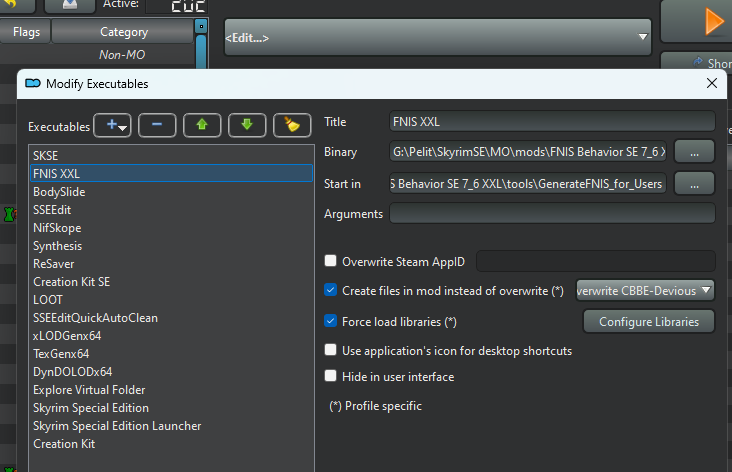Select TexGenx64 in executables list
Image resolution: width=732 pixels, height=472 pixels.
click(171, 353)
